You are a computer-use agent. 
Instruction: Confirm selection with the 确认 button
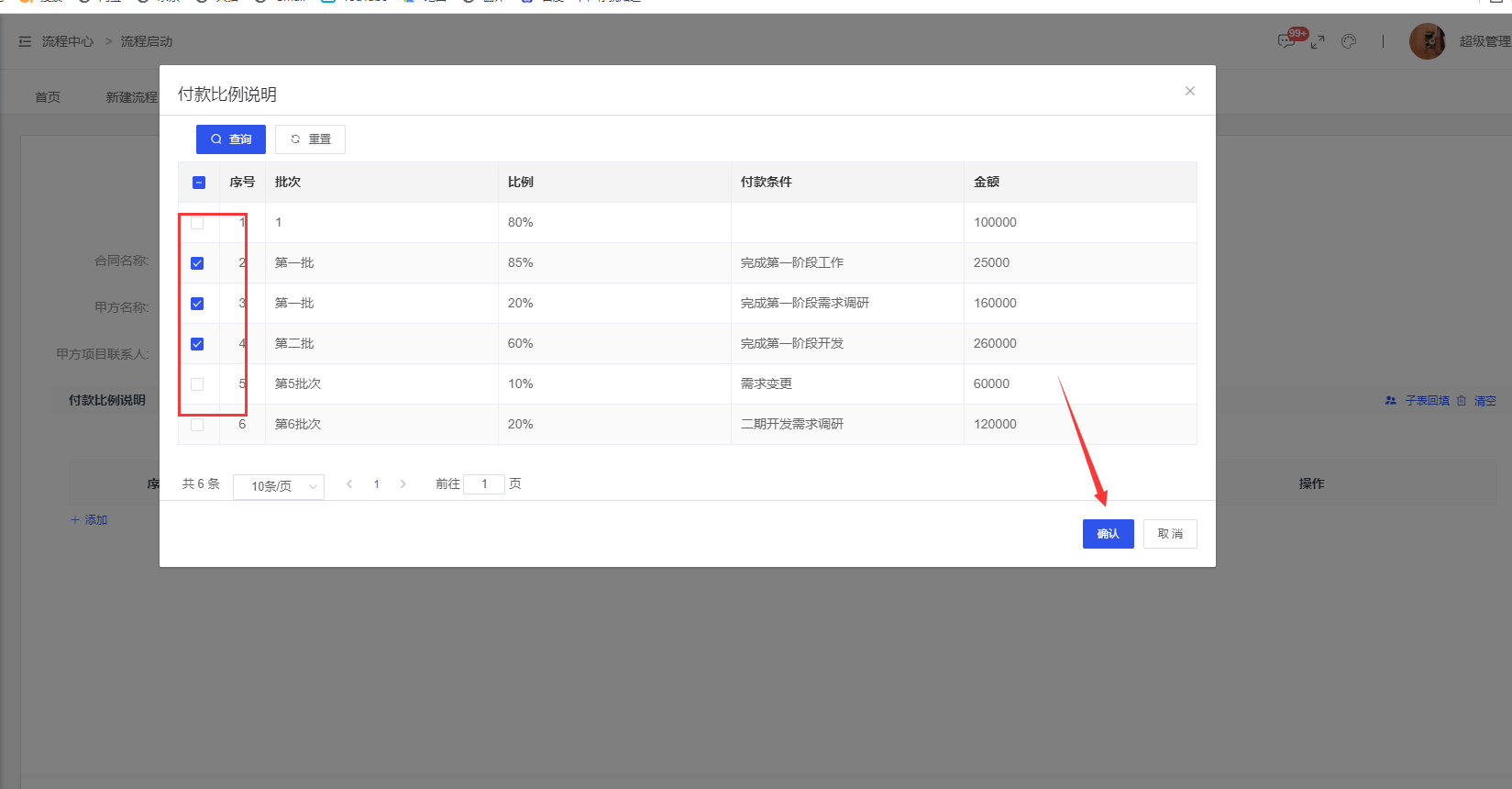(x=1108, y=534)
